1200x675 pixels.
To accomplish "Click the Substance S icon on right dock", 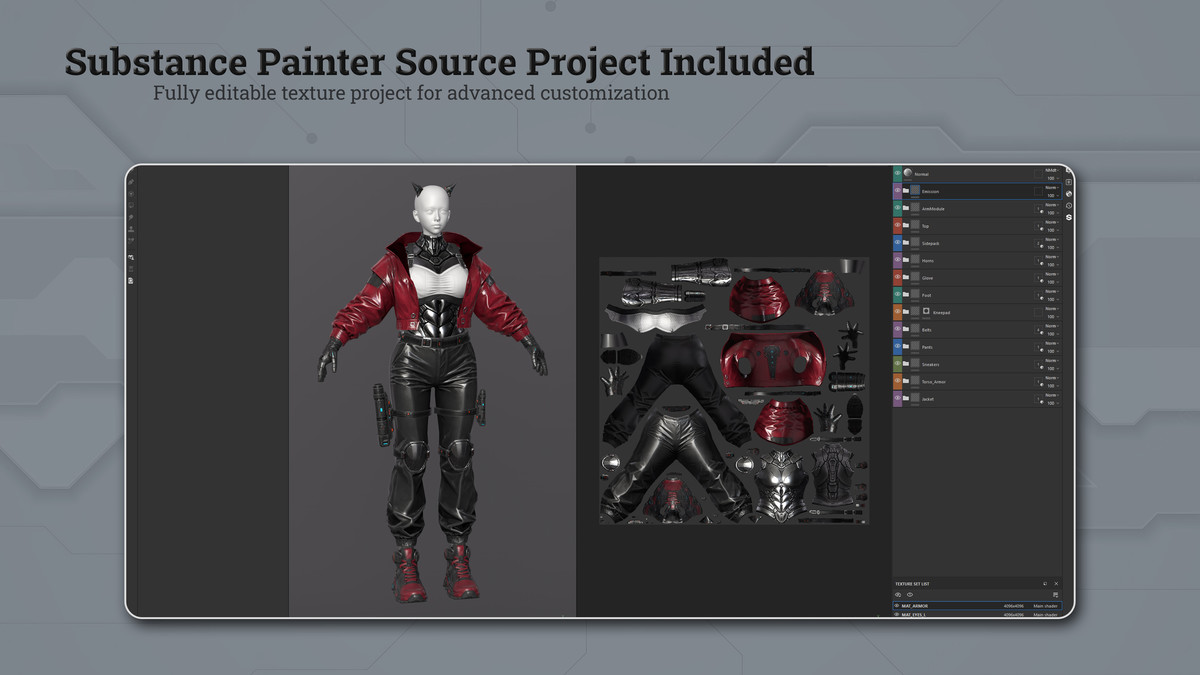I will (1069, 217).
